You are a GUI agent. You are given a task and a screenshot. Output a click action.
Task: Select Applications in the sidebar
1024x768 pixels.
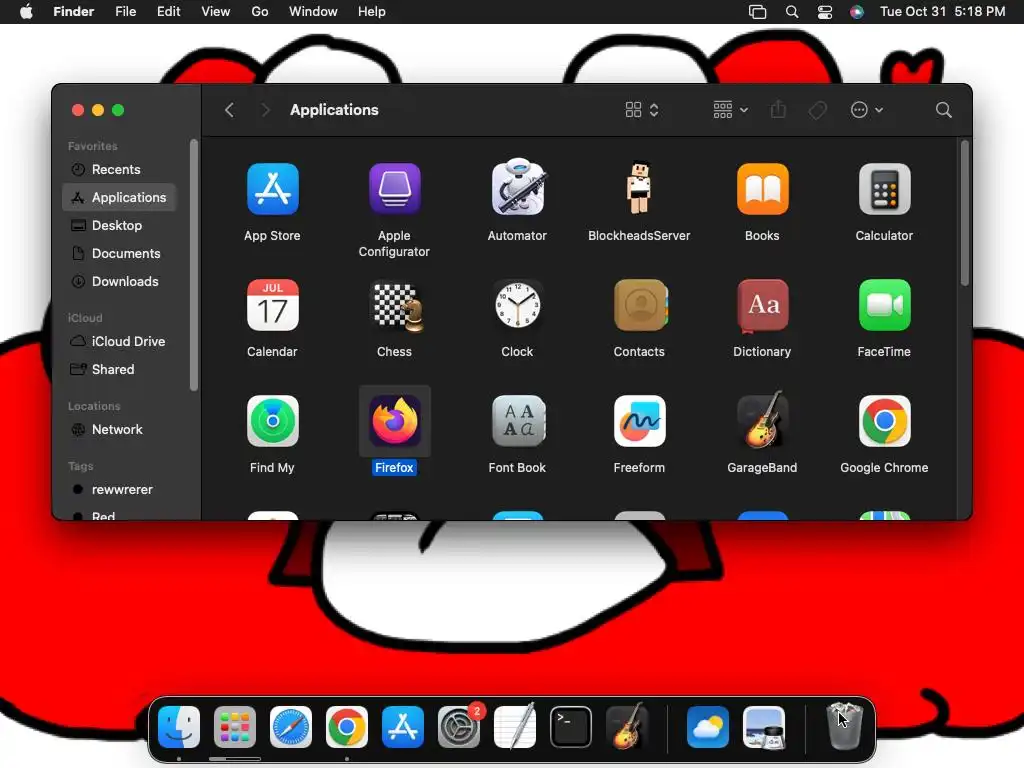point(119,197)
